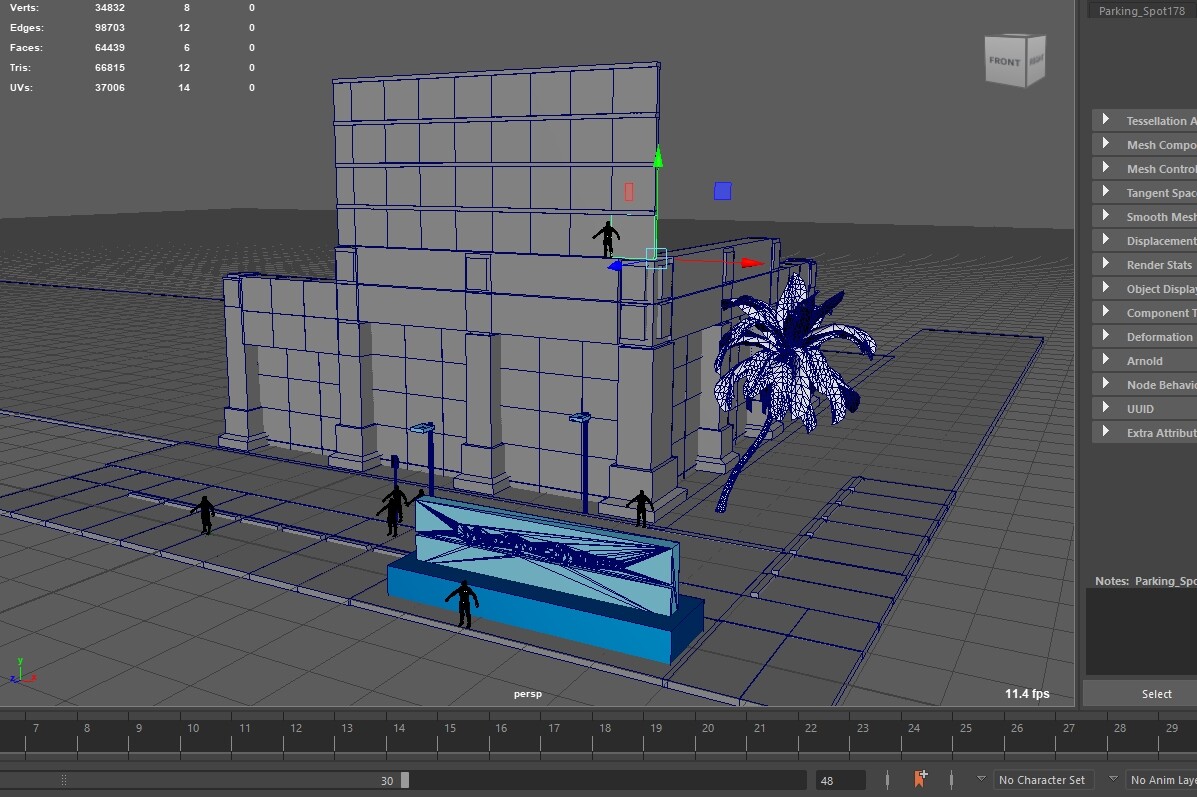Click the FRONT face of the view cube
The height and width of the screenshot is (797, 1197).
(x=1005, y=62)
